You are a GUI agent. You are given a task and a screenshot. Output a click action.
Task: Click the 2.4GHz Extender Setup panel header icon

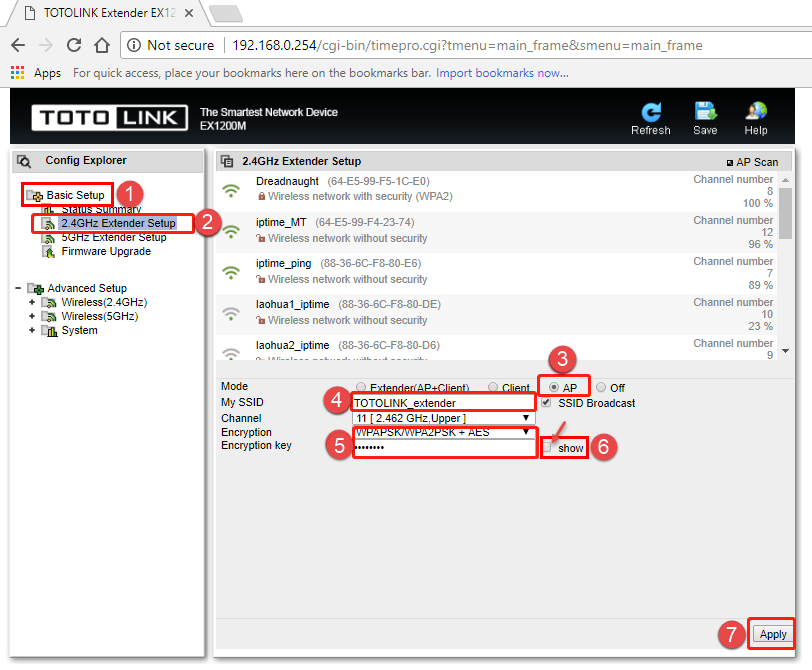[227, 162]
